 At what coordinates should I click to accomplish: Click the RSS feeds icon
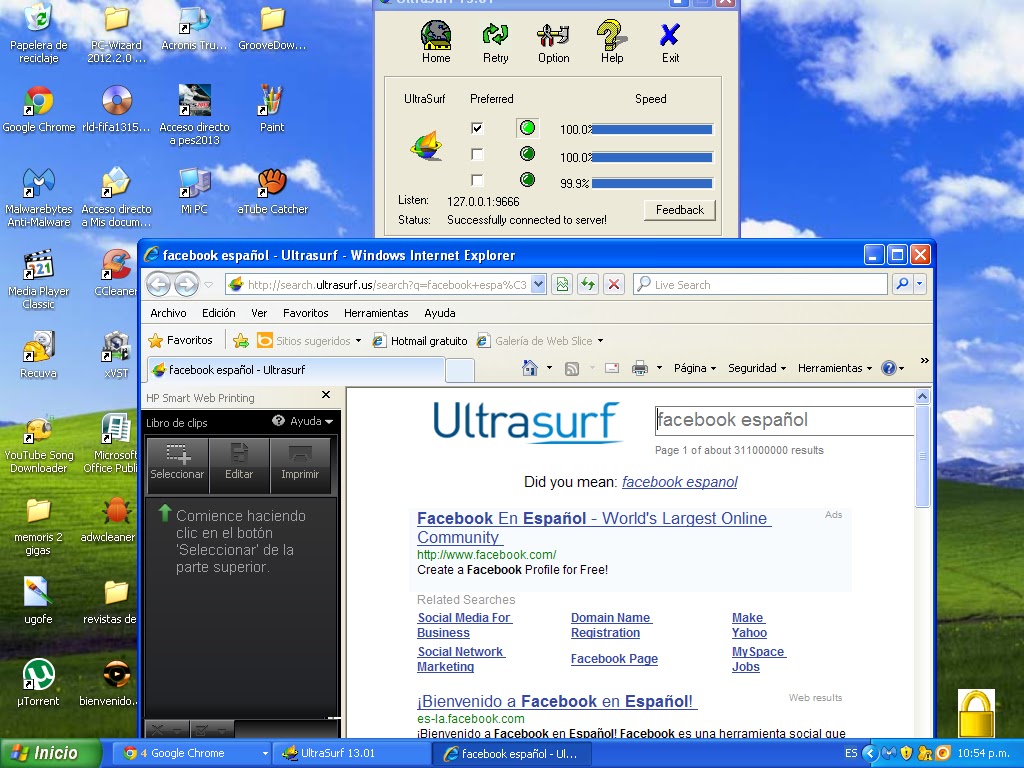pos(571,368)
